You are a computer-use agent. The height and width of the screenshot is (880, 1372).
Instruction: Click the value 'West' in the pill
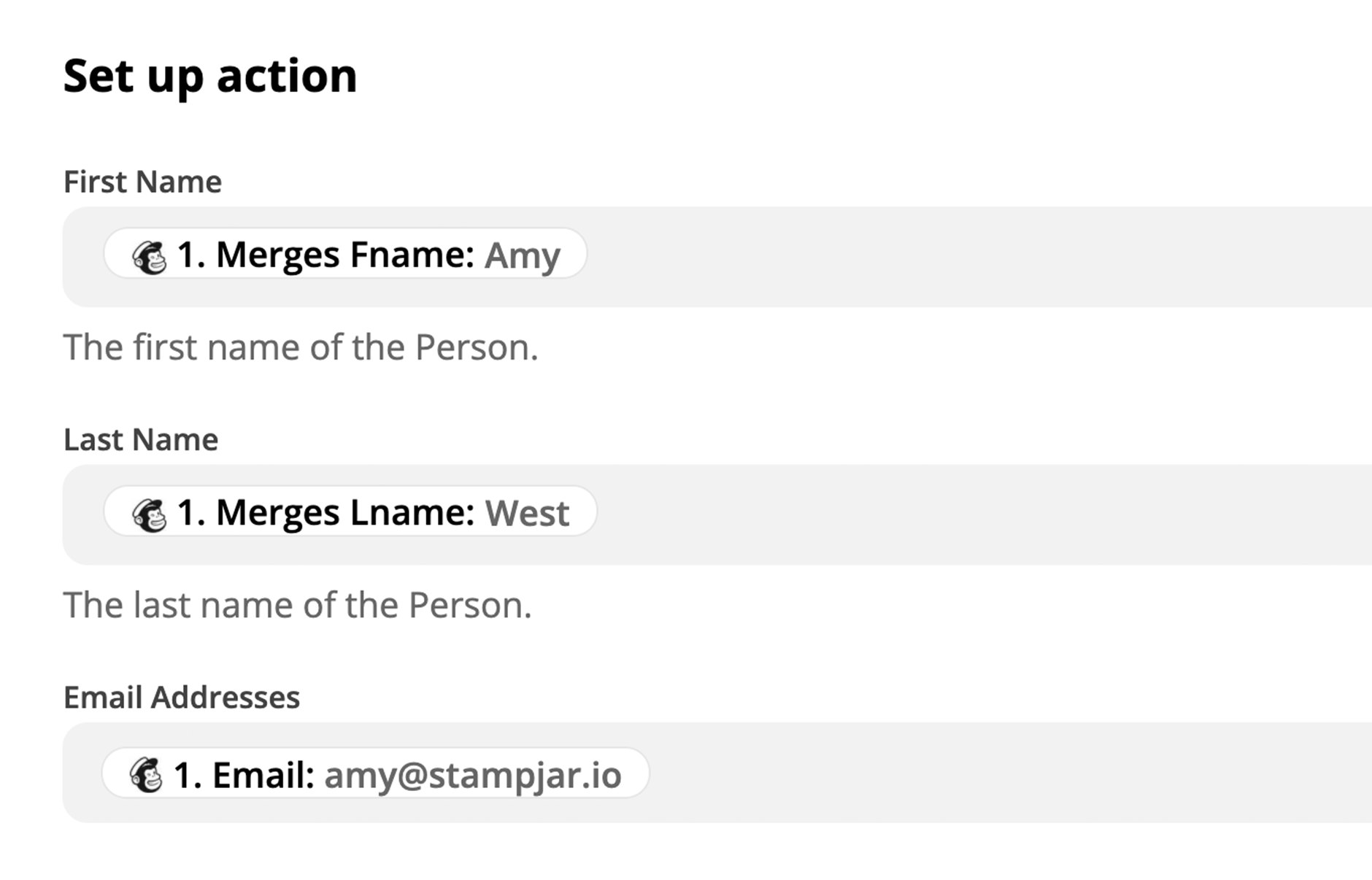(x=527, y=513)
